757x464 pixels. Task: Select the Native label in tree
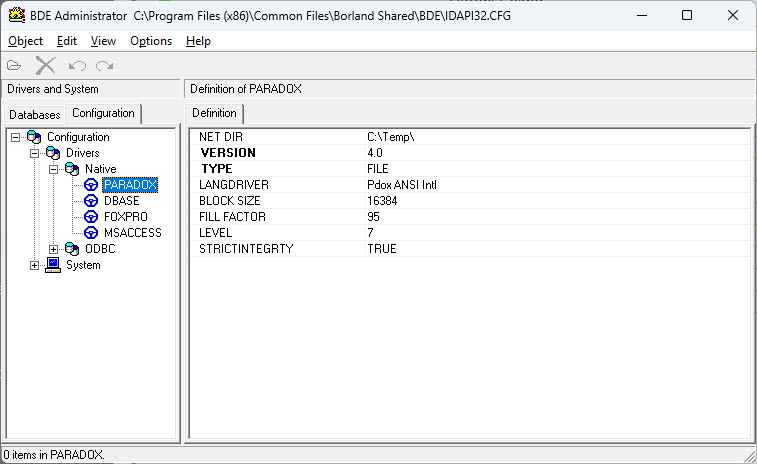pyautogui.click(x=100, y=169)
